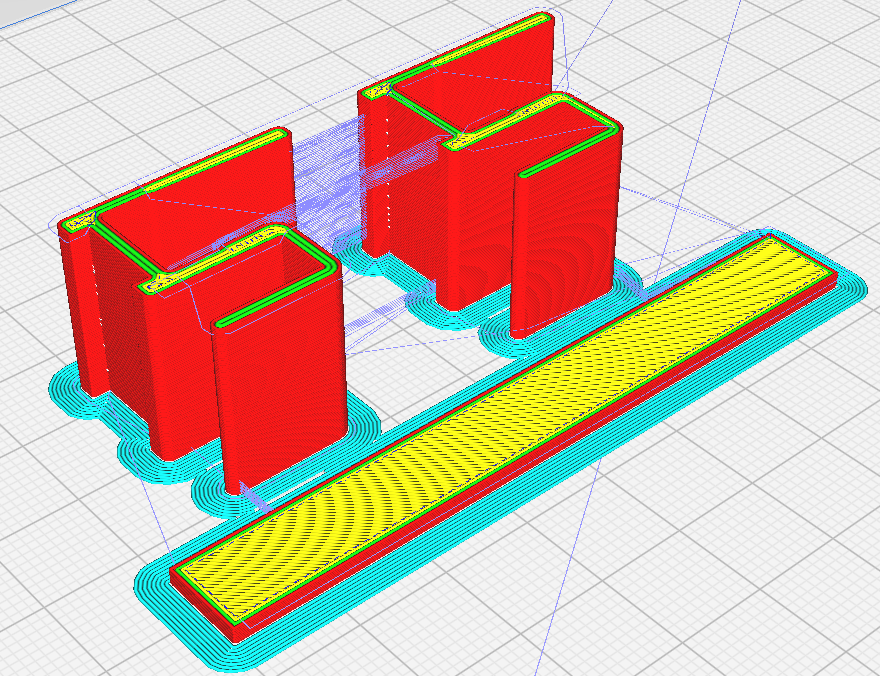This screenshot has width=880, height=676.
Task: Select the front-left tall red bracket model
Action: coord(204,310)
